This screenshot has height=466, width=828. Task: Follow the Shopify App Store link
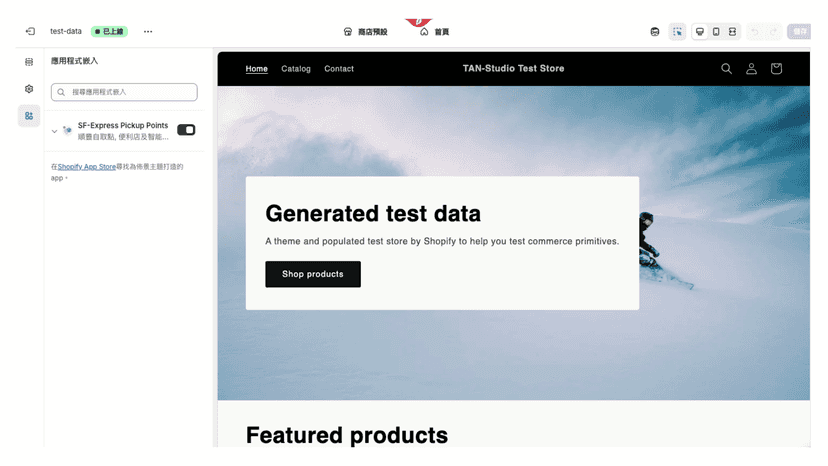(x=87, y=166)
